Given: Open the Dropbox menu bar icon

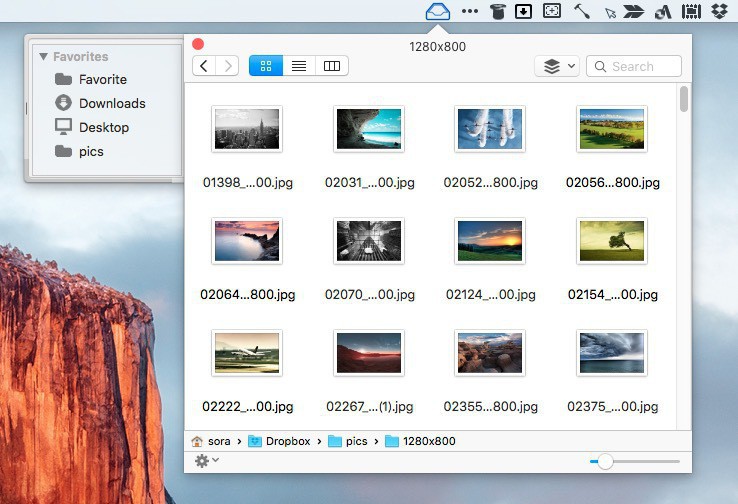Looking at the screenshot, I should click(x=719, y=11).
